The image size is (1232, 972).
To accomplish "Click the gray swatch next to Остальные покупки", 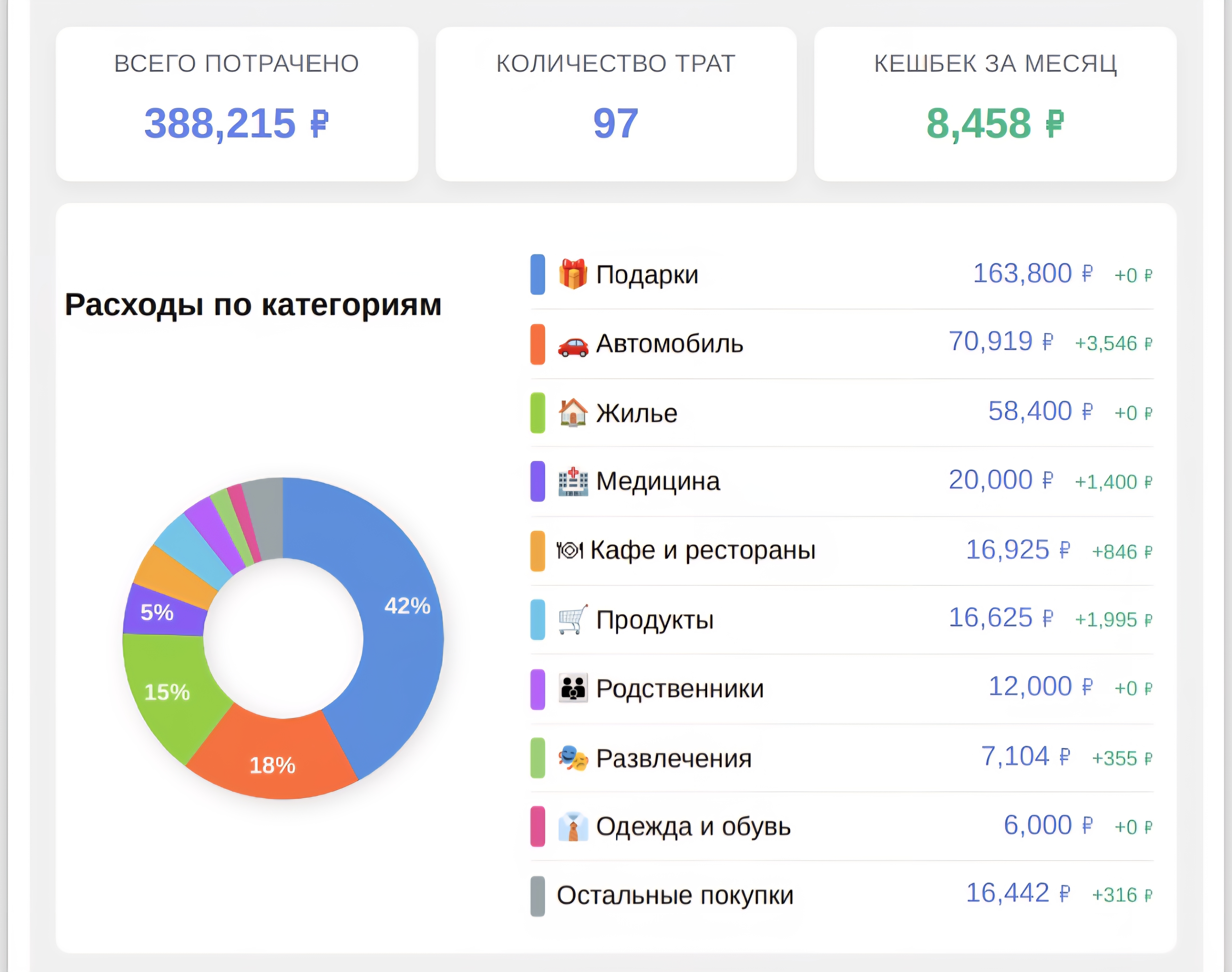I will [537, 896].
